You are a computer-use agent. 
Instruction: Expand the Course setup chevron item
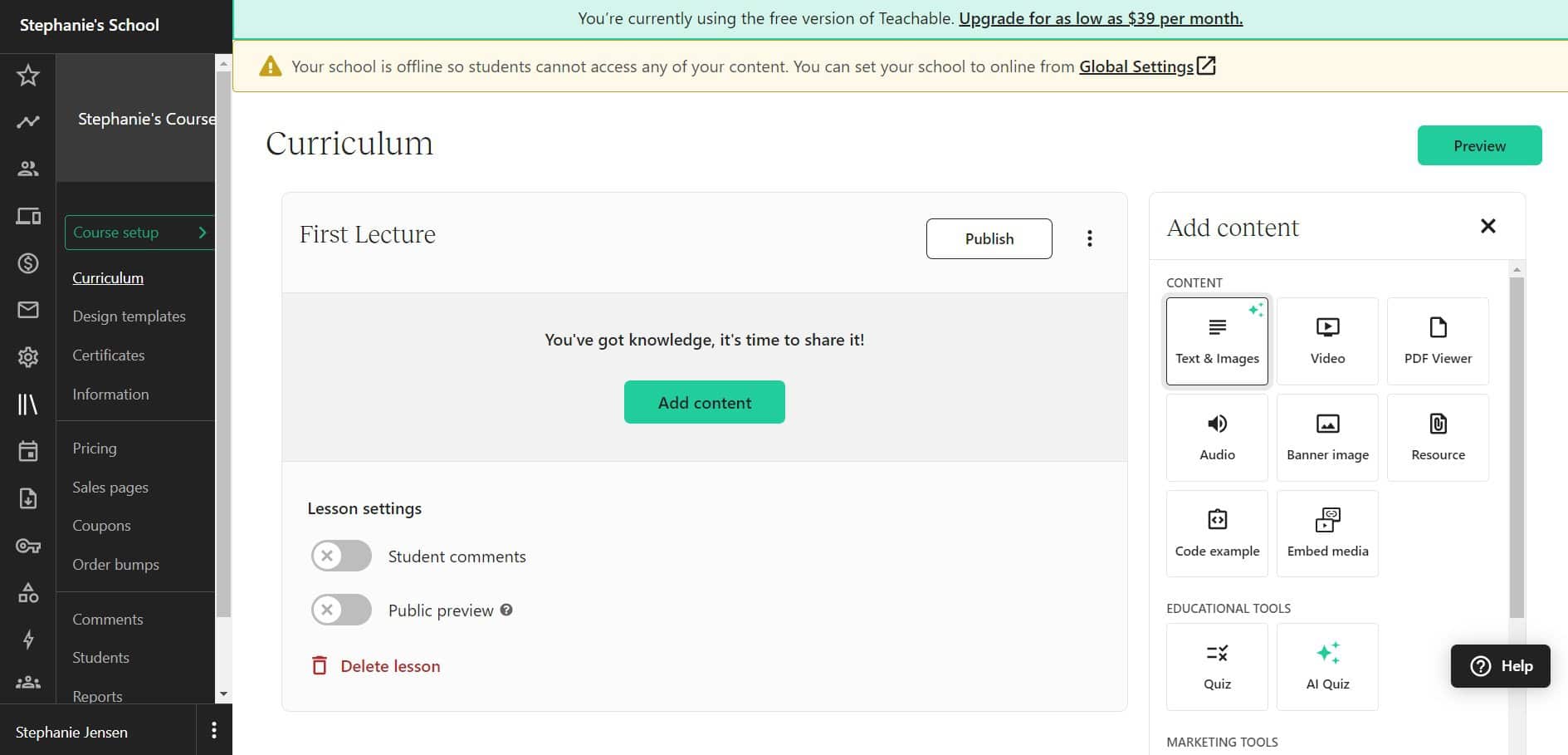pyautogui.click(x=139, y=233)
